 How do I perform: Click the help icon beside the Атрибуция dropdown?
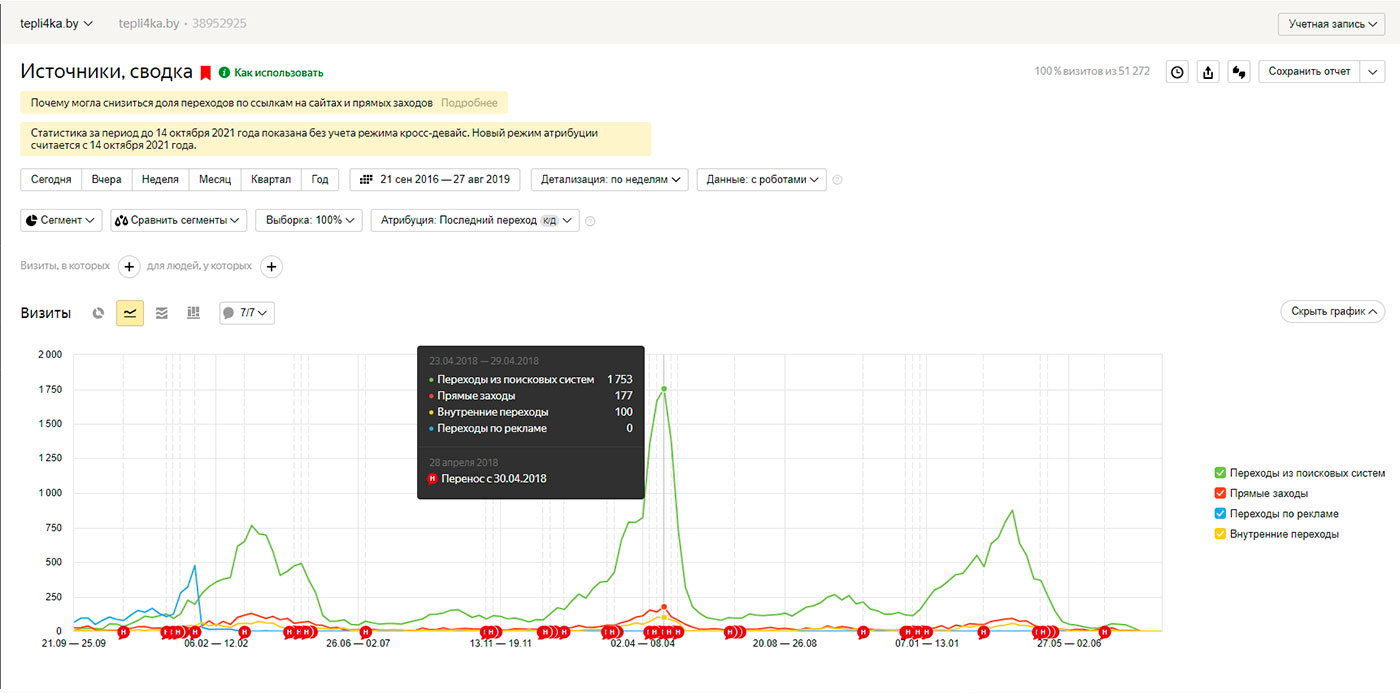[590, 221]
